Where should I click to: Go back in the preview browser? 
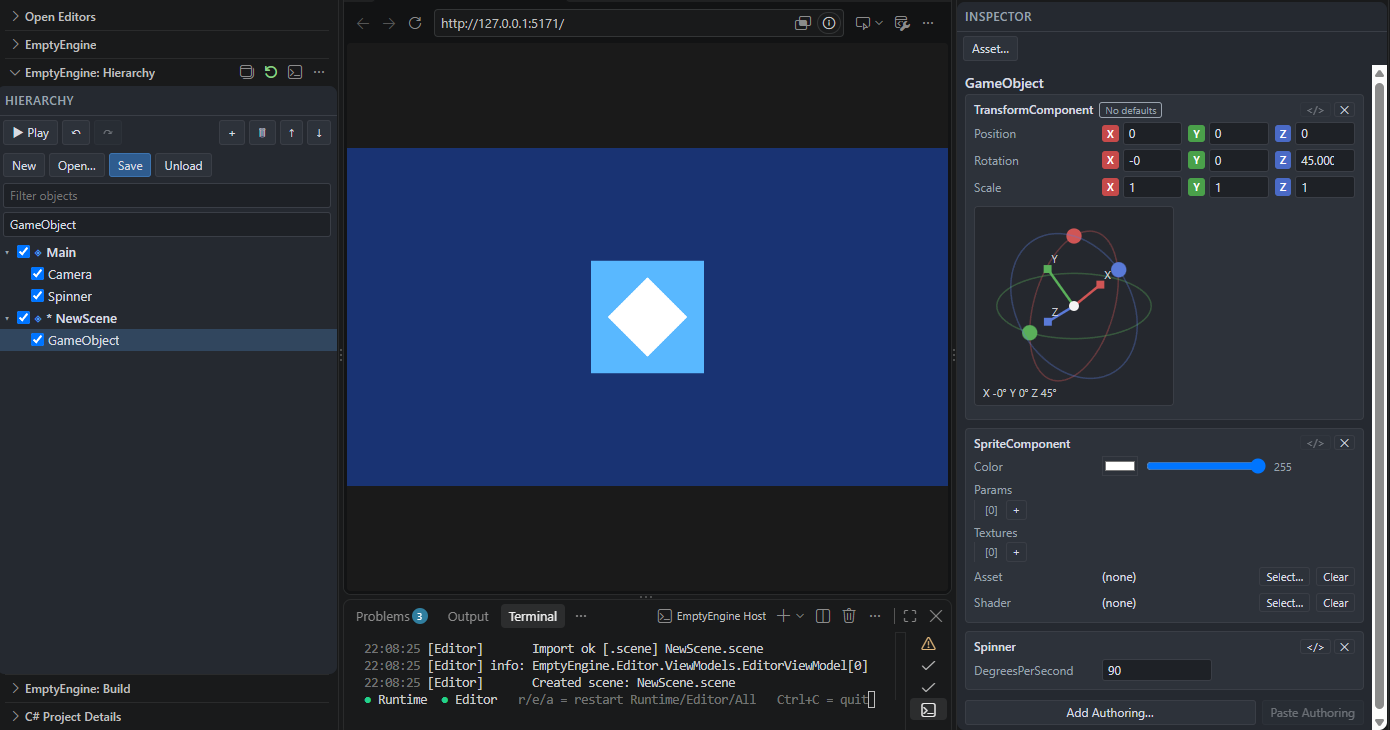click(x=363, y=23)
